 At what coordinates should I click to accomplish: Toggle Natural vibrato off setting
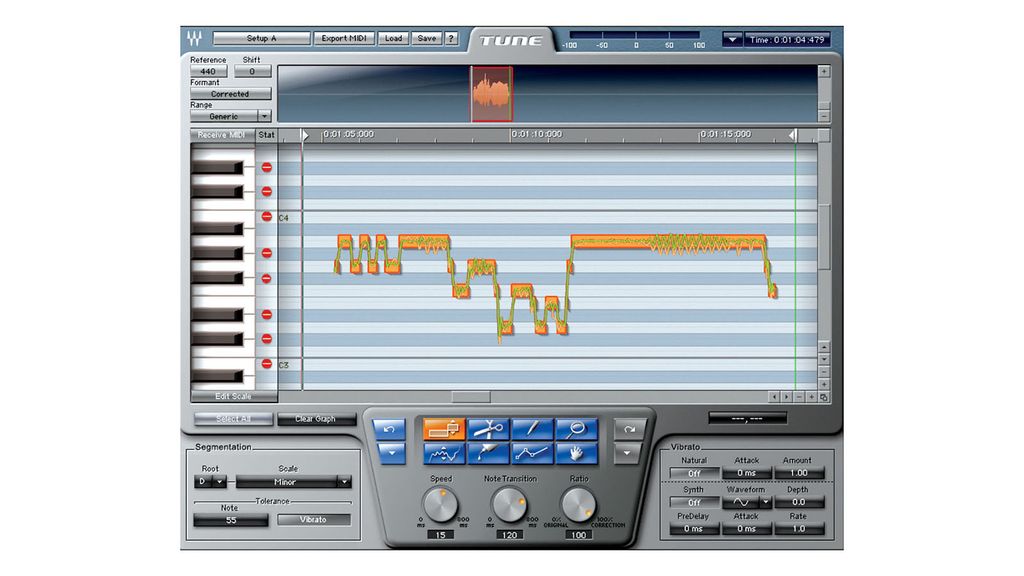[694, 472]
